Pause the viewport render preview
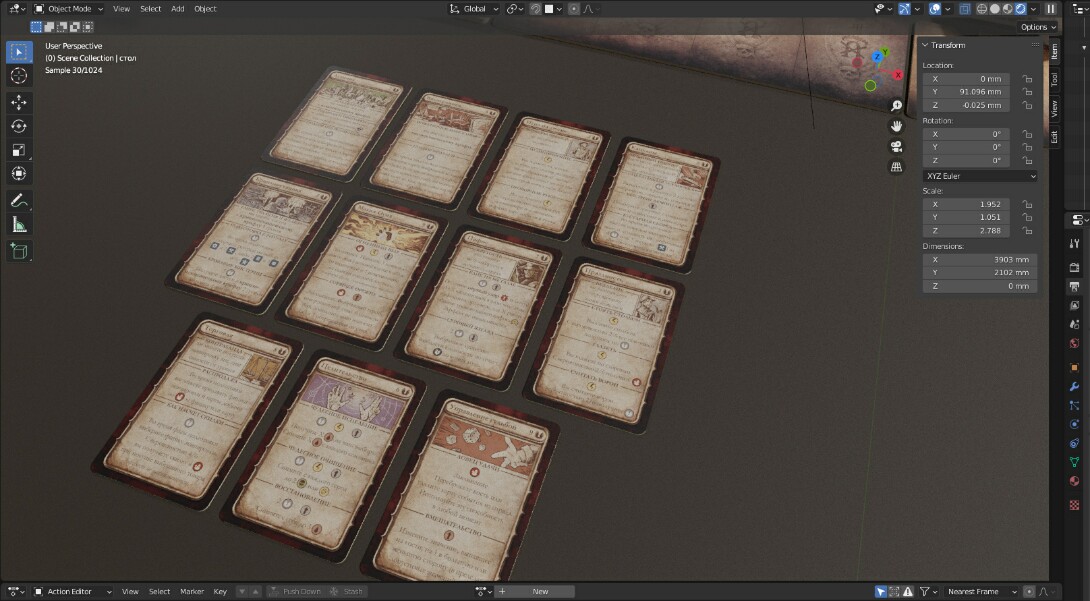 (1051, 9)
